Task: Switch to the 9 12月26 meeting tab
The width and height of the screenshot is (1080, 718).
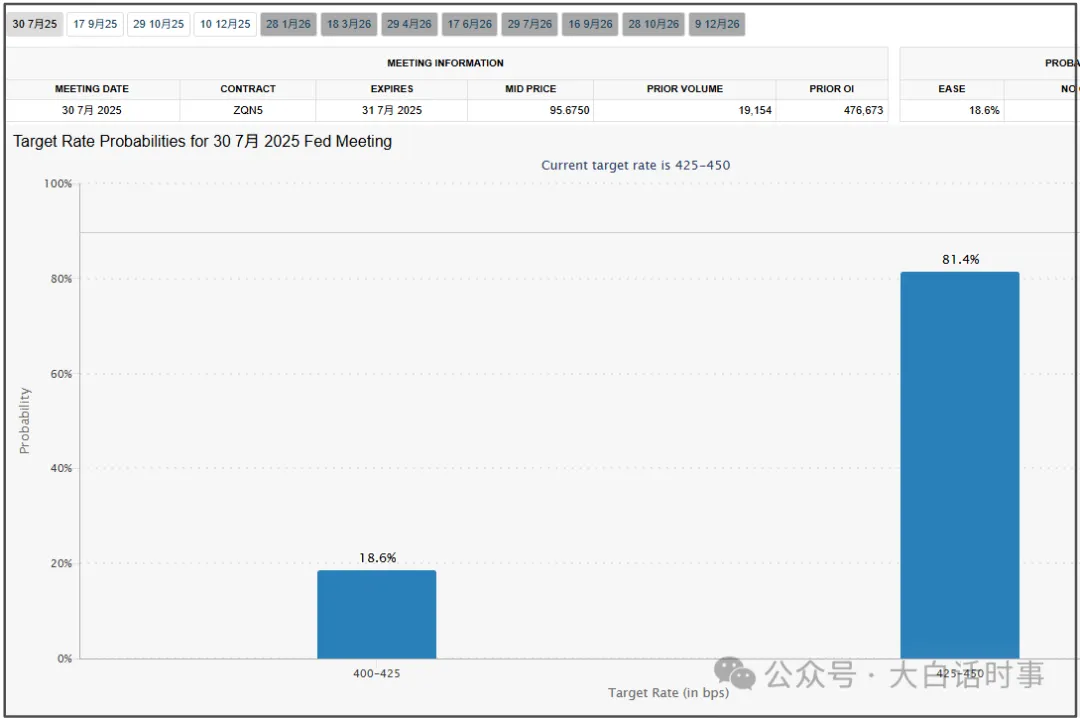Action: (717, 24)
